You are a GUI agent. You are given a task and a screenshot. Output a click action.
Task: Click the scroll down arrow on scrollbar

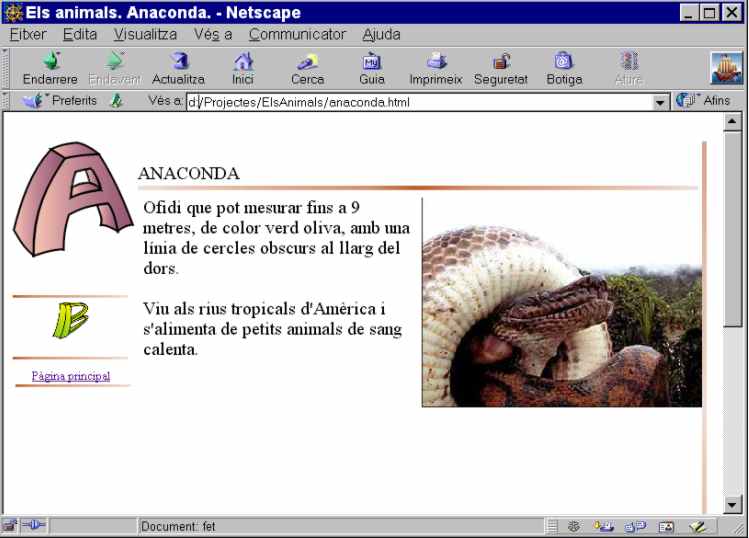click(733, 505)
